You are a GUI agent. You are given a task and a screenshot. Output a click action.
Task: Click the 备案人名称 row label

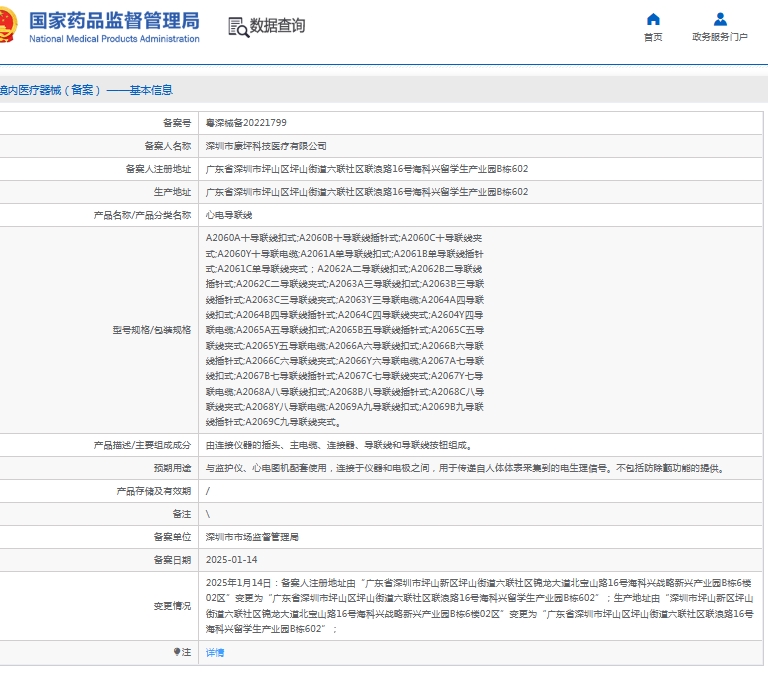[168, 146]
